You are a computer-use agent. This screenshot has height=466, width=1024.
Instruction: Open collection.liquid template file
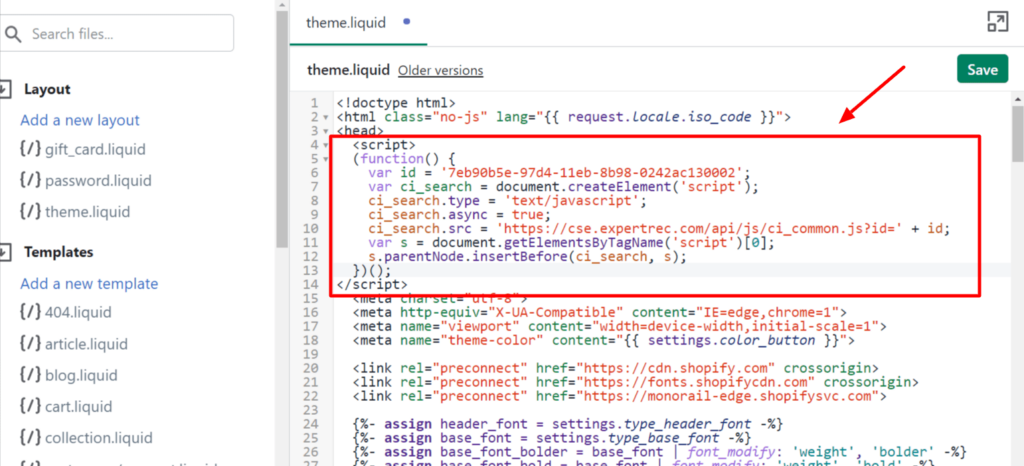99,438
